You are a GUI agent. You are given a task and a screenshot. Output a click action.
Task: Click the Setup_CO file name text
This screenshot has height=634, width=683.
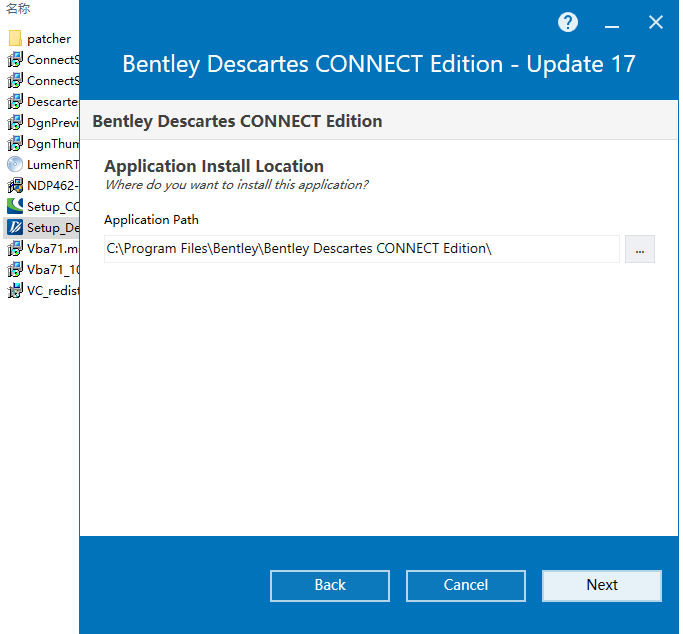[53, 207]
